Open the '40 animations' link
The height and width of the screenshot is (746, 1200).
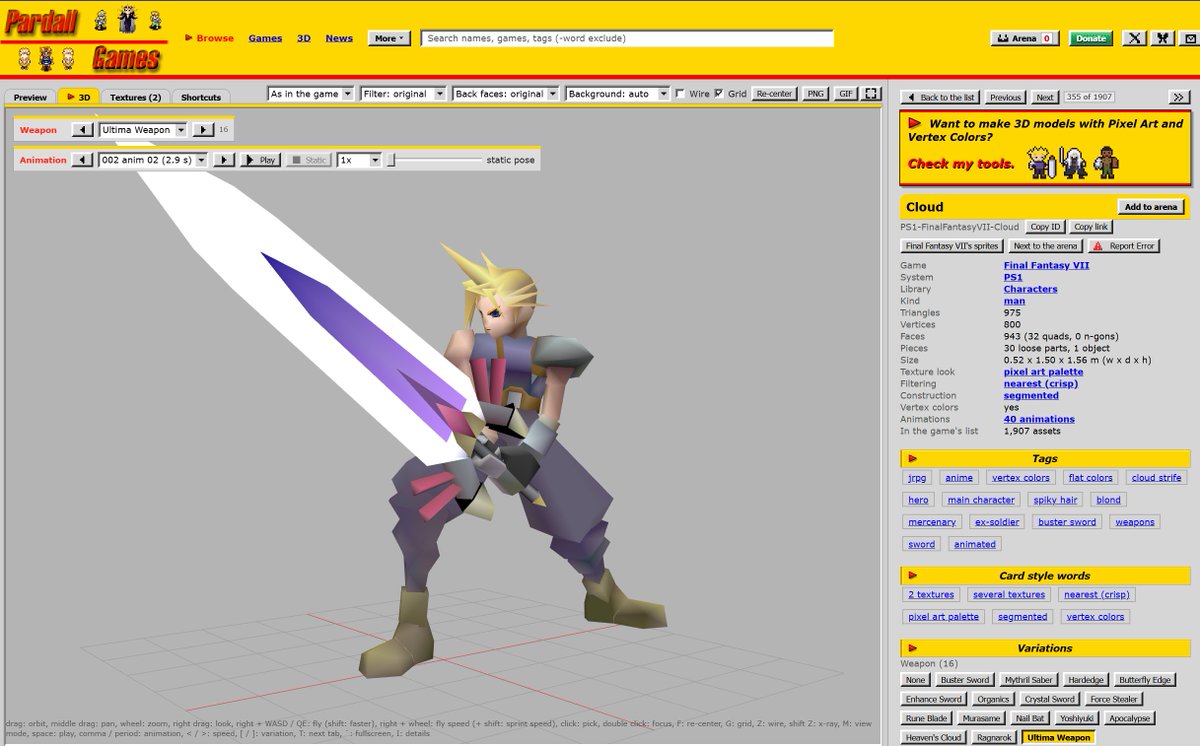[1039, 419]
